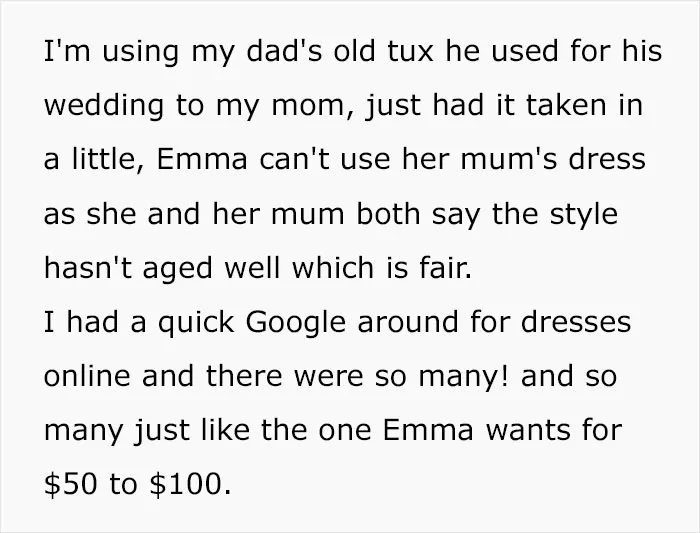Image resolution: width=700 pixels, height=533 pixels.
Task: Click the word "Google" in the text
Action: click(295, 323)
